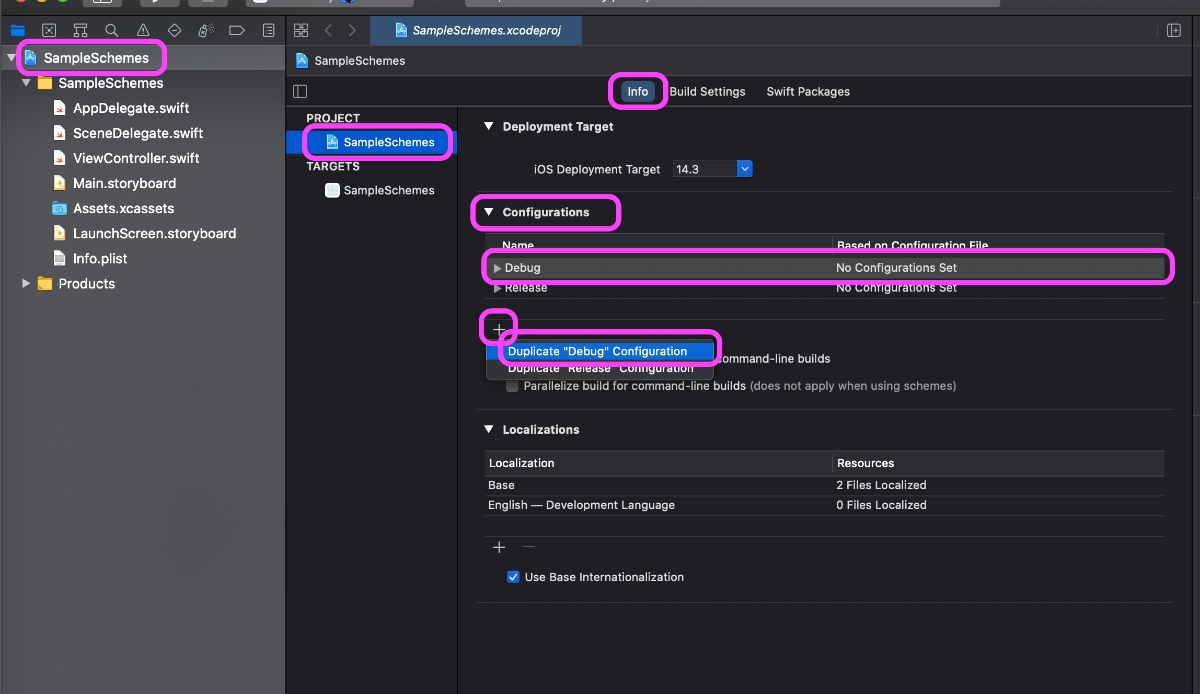The height and width of the screenshot is (694, 1200).
Task: Click Release's "No Configurations Set" cell
Action: pyautogui.click(x=896, y=288)
